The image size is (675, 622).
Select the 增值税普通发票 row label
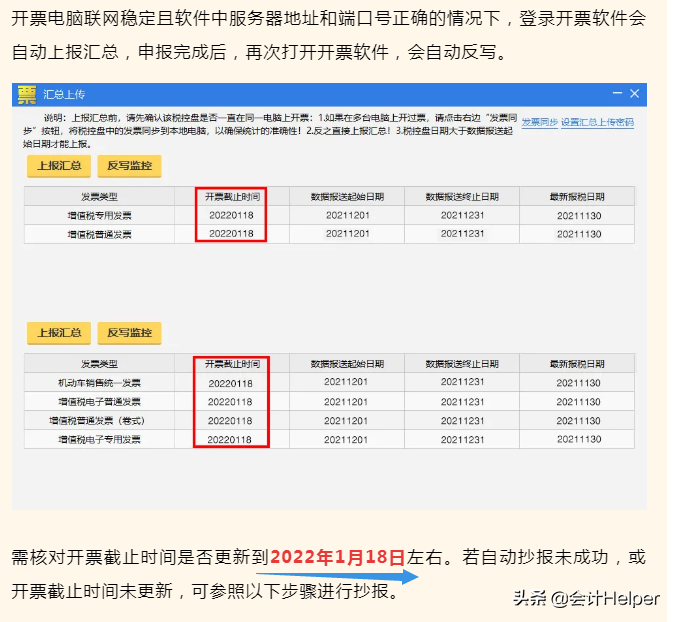pos(99,235)
